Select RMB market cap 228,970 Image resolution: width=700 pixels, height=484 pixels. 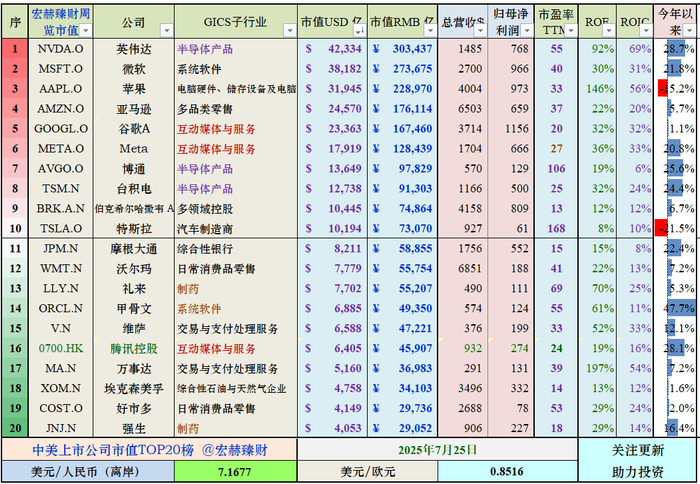(403, 88)
